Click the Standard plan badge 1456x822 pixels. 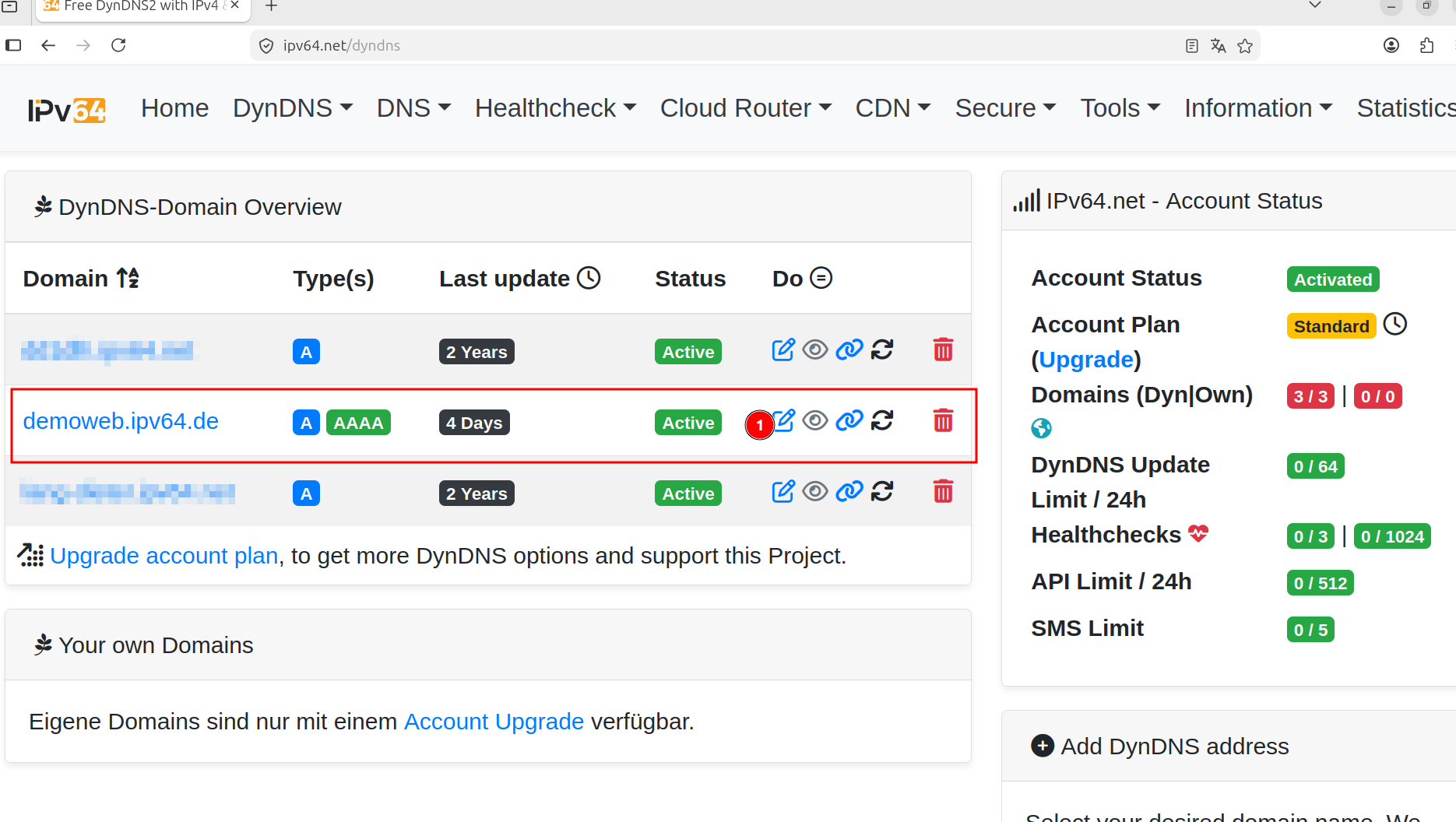point(1331,326)
